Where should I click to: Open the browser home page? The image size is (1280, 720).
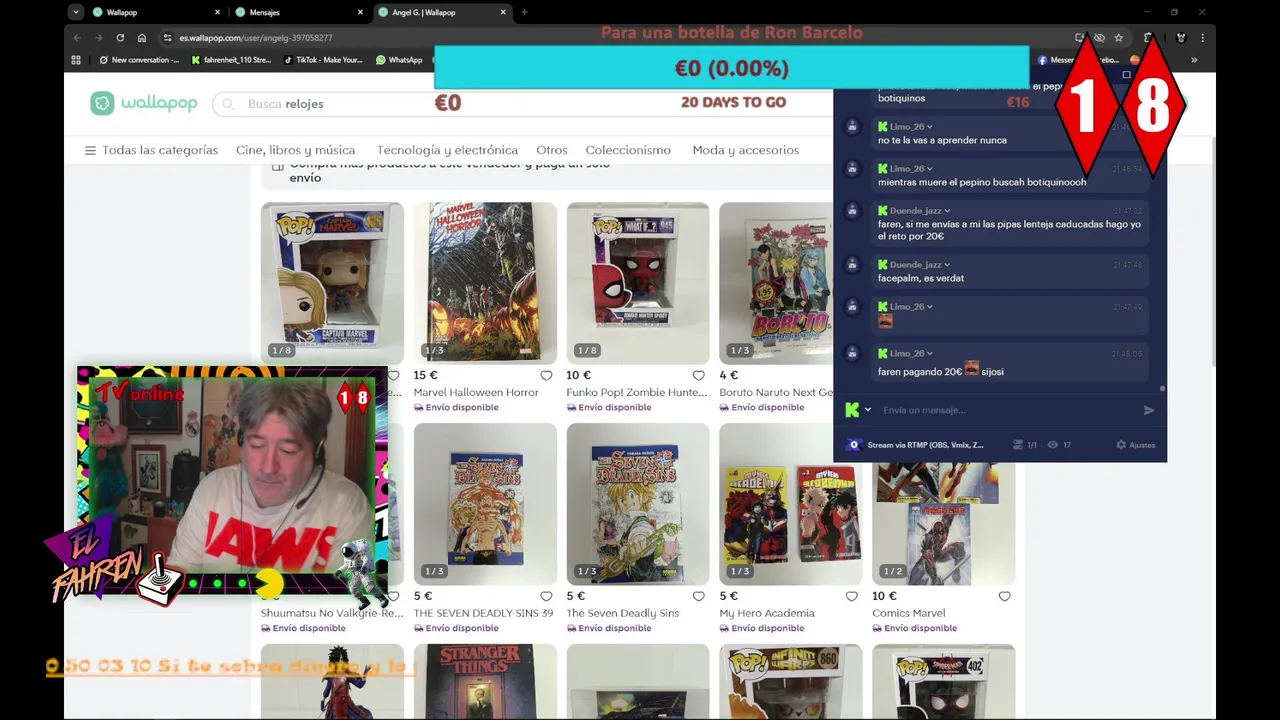click(x=142, y=37)
